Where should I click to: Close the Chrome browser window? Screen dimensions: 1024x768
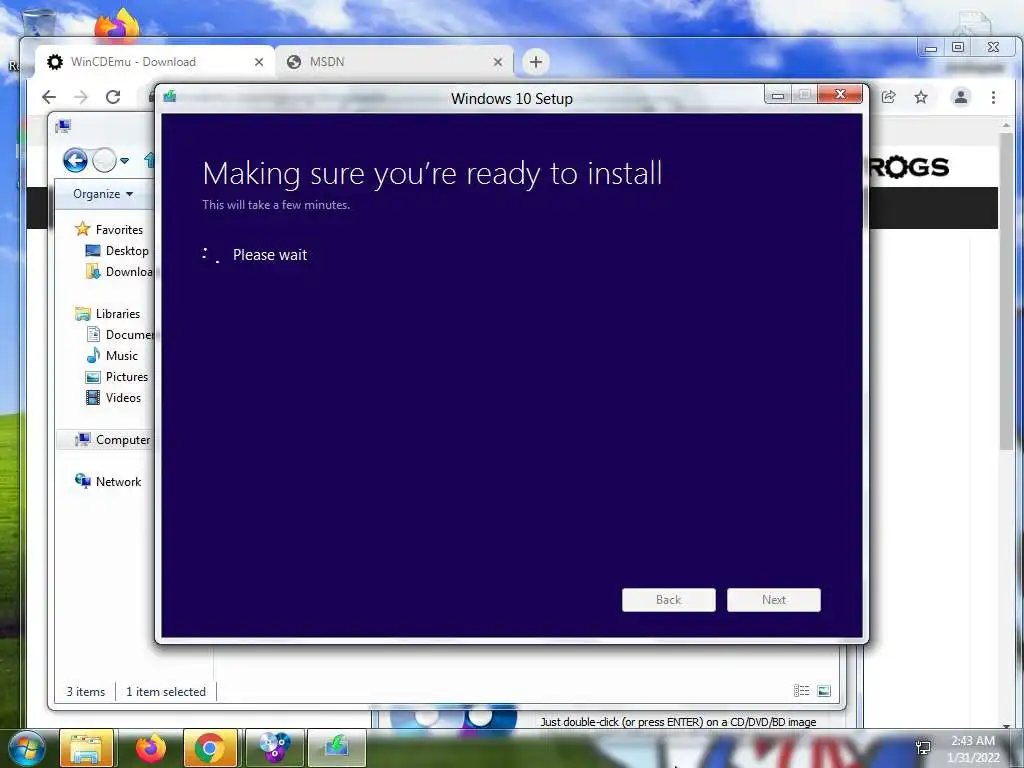click(x=993, y=47)
